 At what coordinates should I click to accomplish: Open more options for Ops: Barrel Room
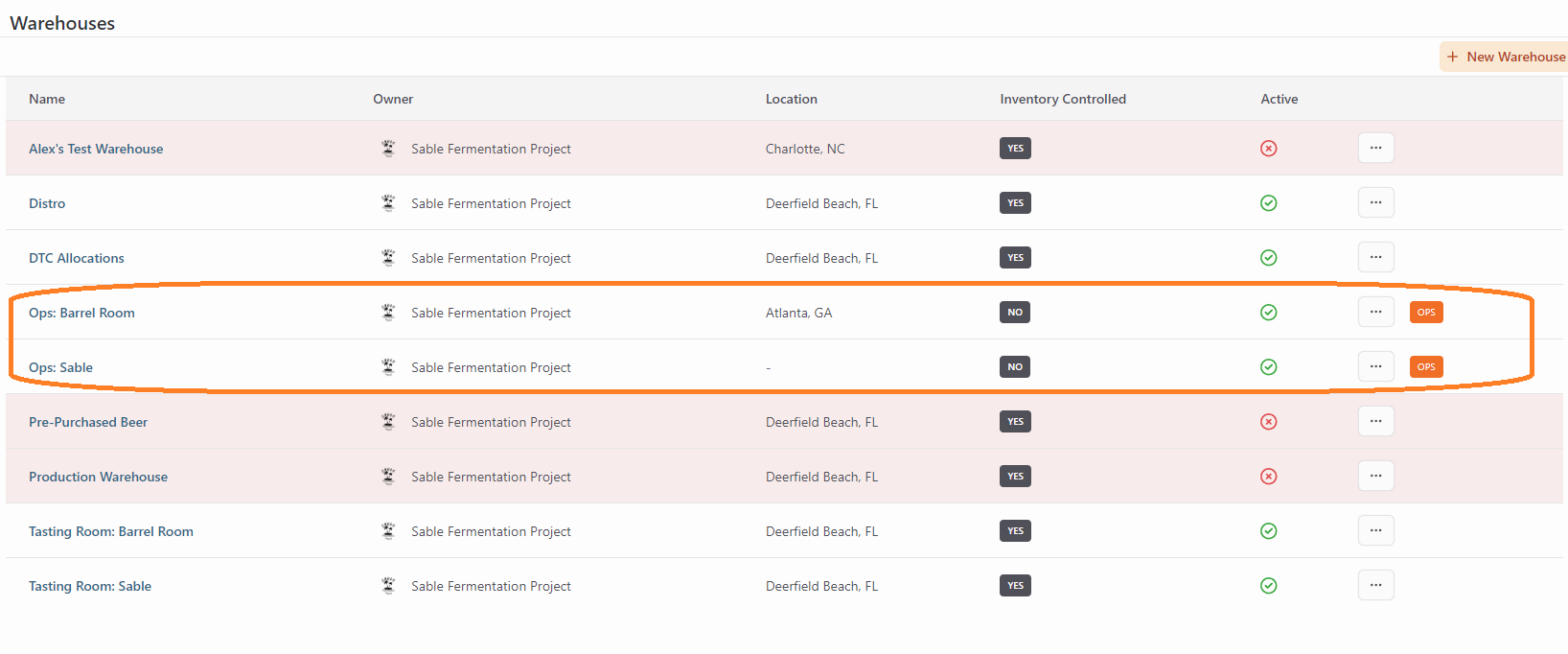[1375, 312]
